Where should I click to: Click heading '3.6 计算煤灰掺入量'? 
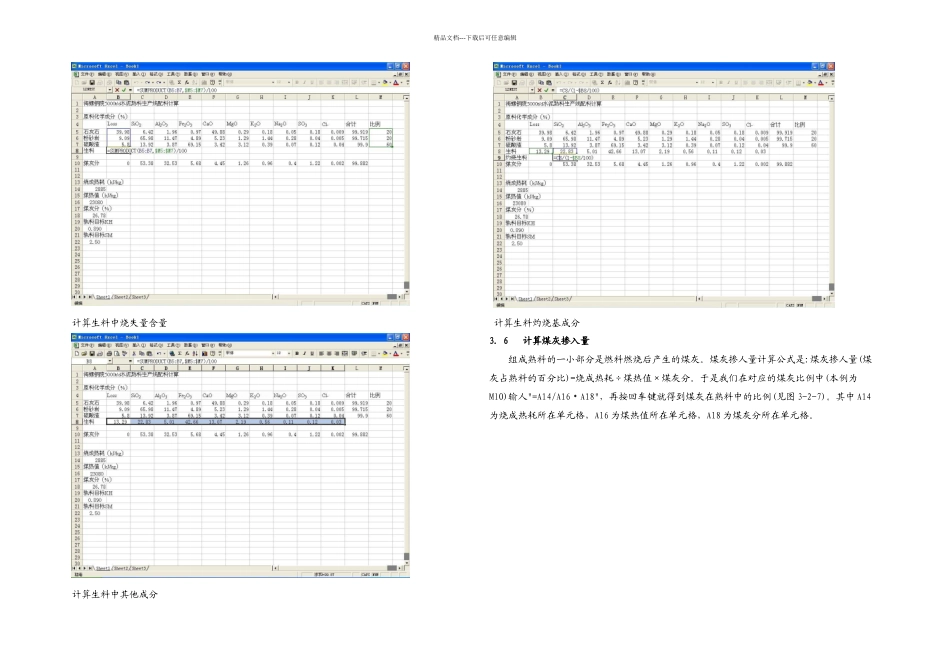[539, 341]
